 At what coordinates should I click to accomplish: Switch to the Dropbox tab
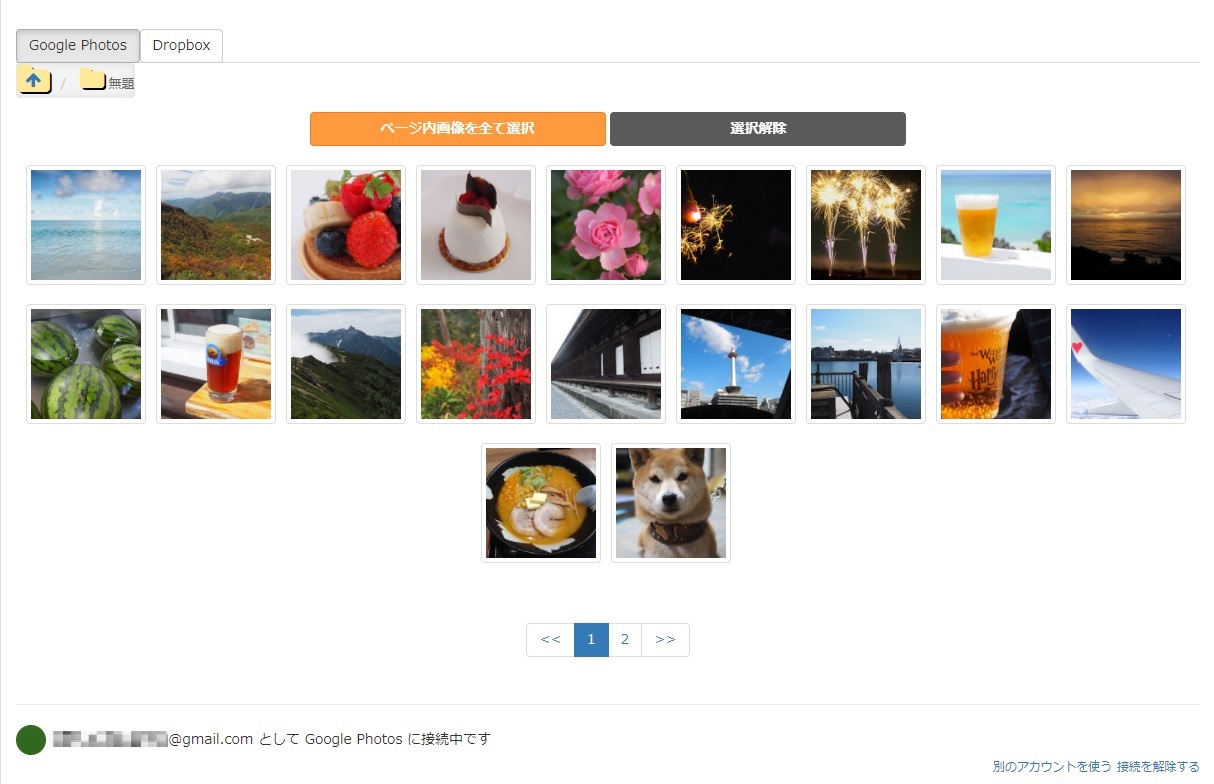(x=181, y=46)
